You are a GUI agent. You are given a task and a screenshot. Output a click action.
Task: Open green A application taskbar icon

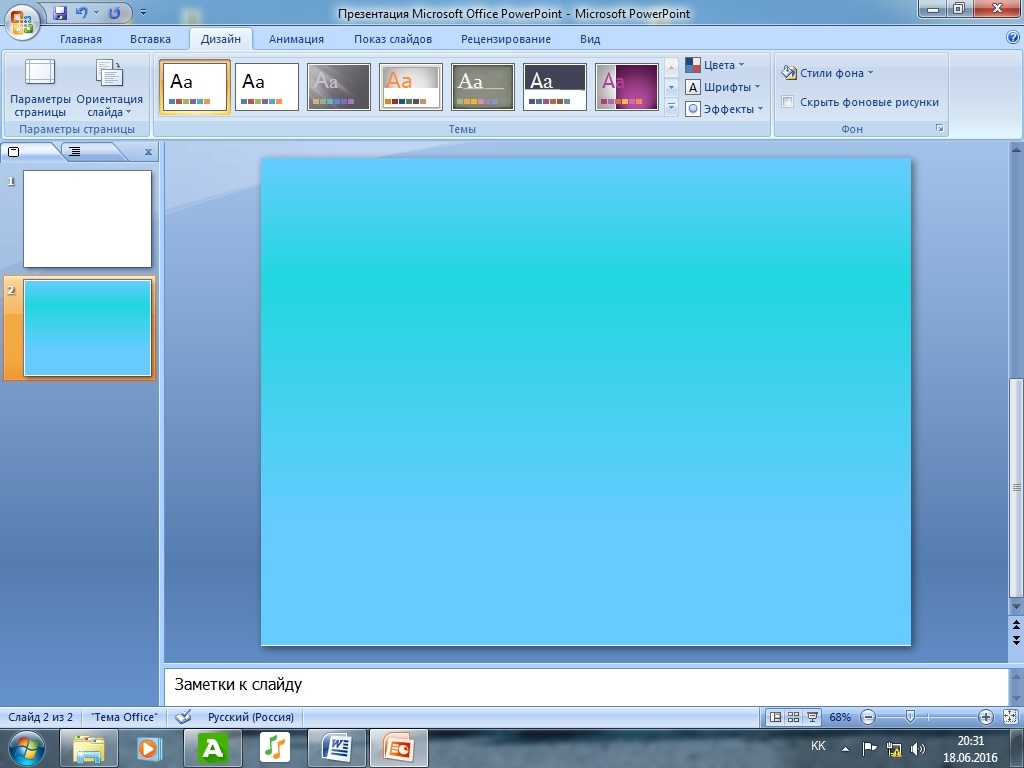[213, 748]
